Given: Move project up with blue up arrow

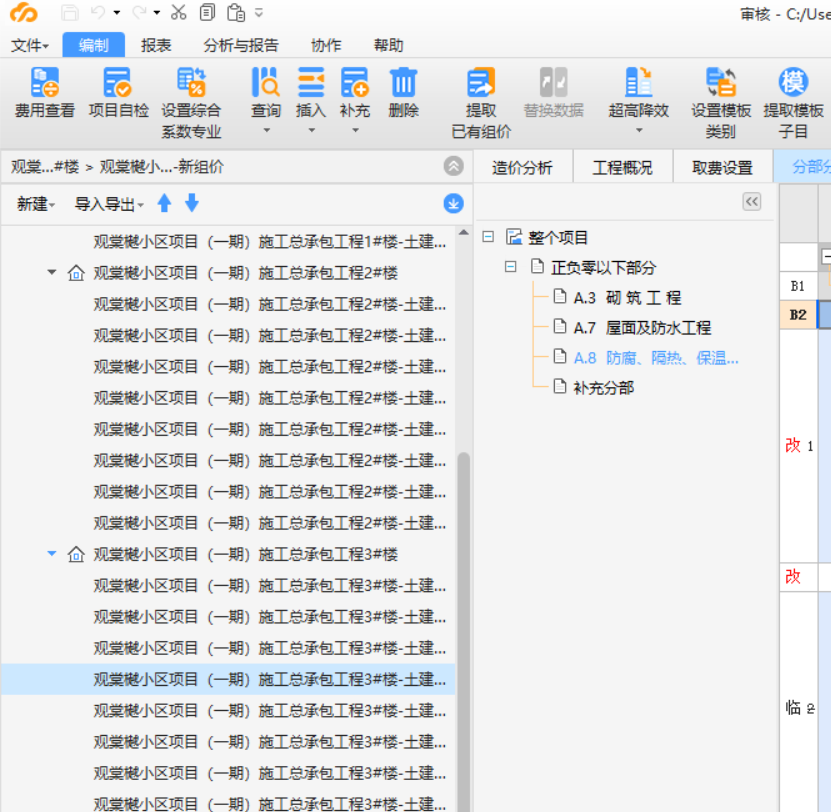Looking at the screenshot, I should tap(164, 203).
